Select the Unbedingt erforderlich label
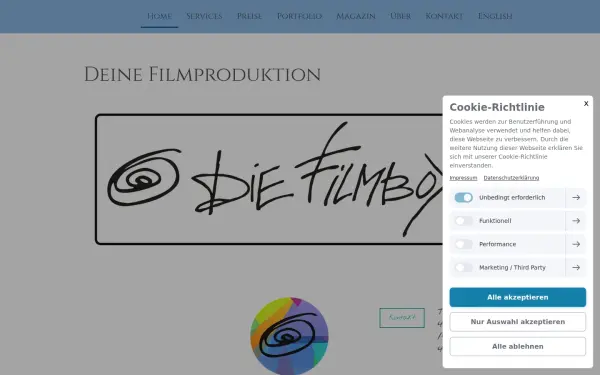Image resolution: width=600 pixels, height=375 pixels. click(x=512, y=197)
